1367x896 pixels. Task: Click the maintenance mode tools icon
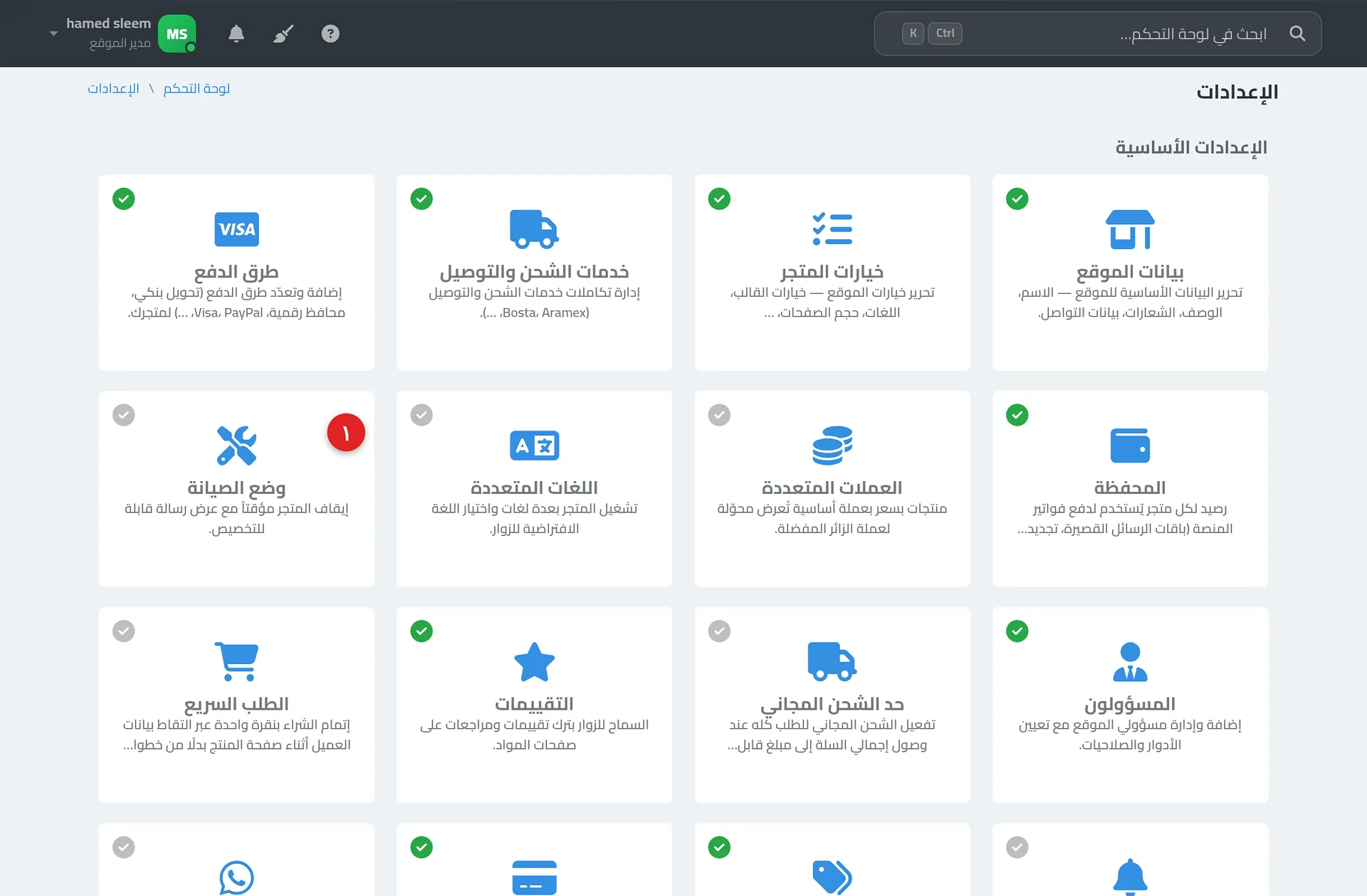(x=236, y=446)
